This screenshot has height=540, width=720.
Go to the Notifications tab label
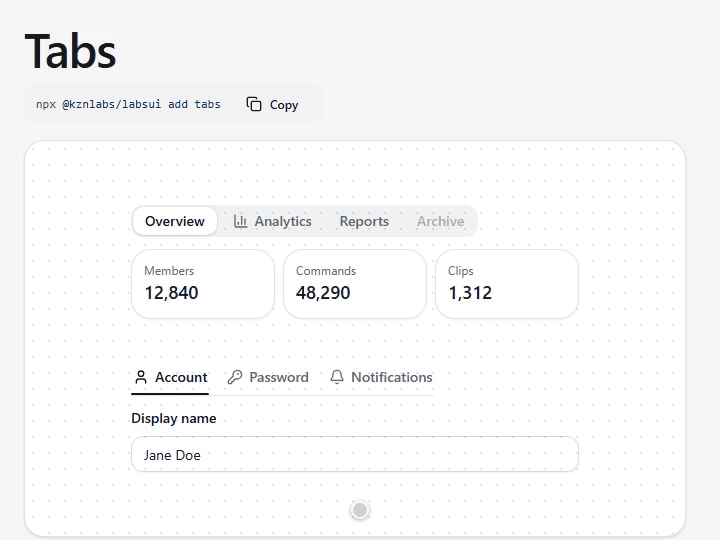point(392,377)
